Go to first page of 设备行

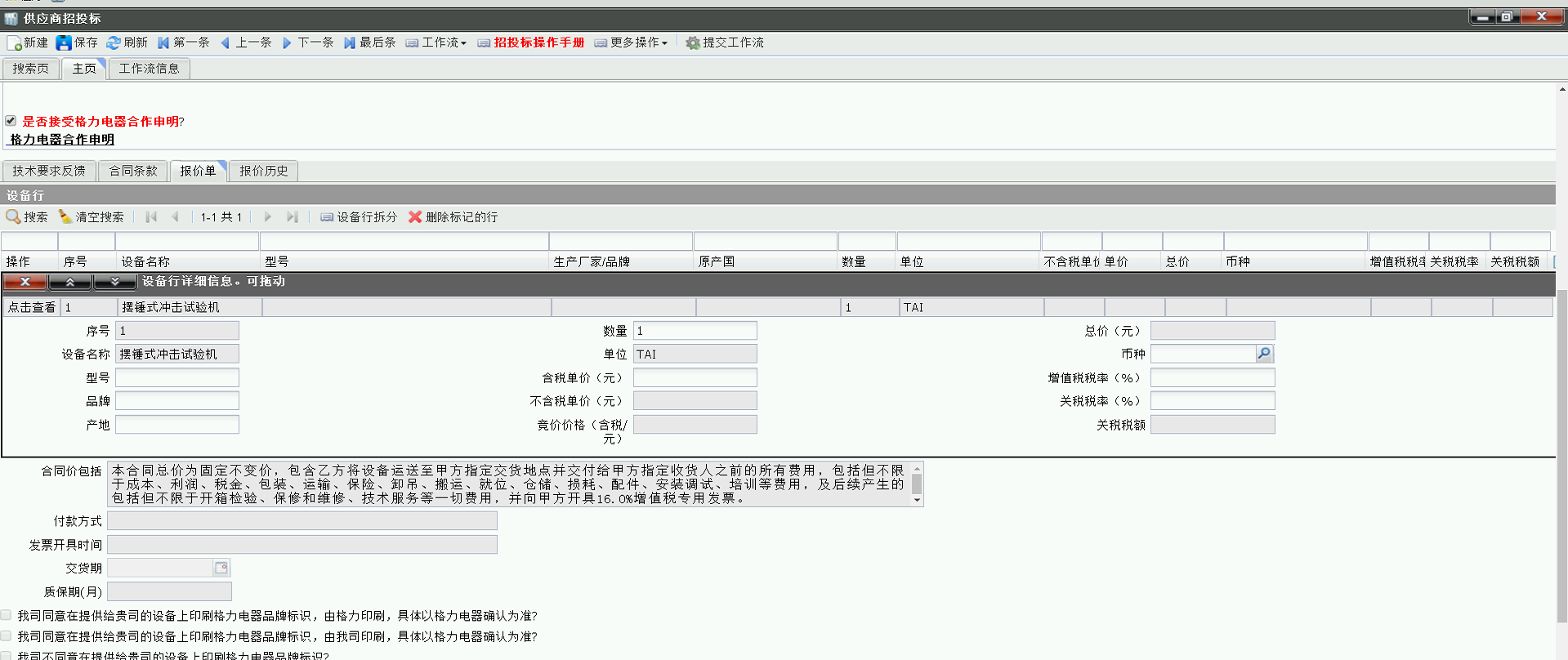(x=151, y=216)
